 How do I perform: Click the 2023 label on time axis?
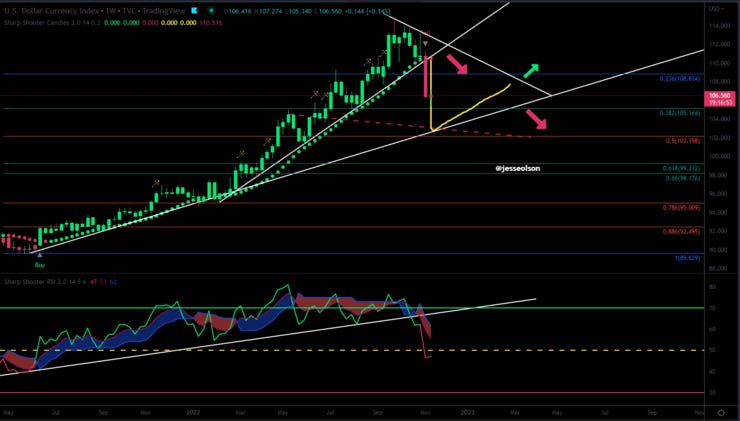pyautogui.click(x=467, y=412)
